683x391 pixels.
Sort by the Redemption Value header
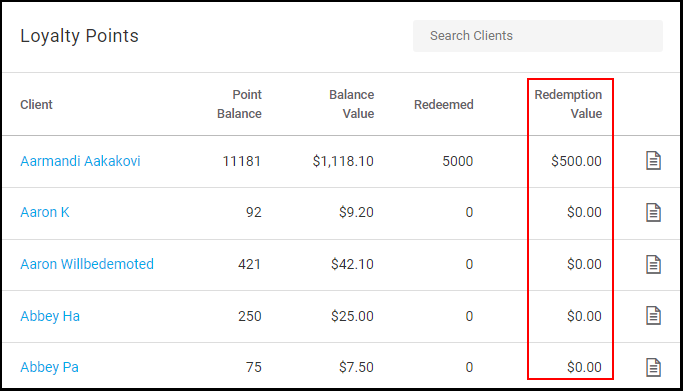[568, 104]
